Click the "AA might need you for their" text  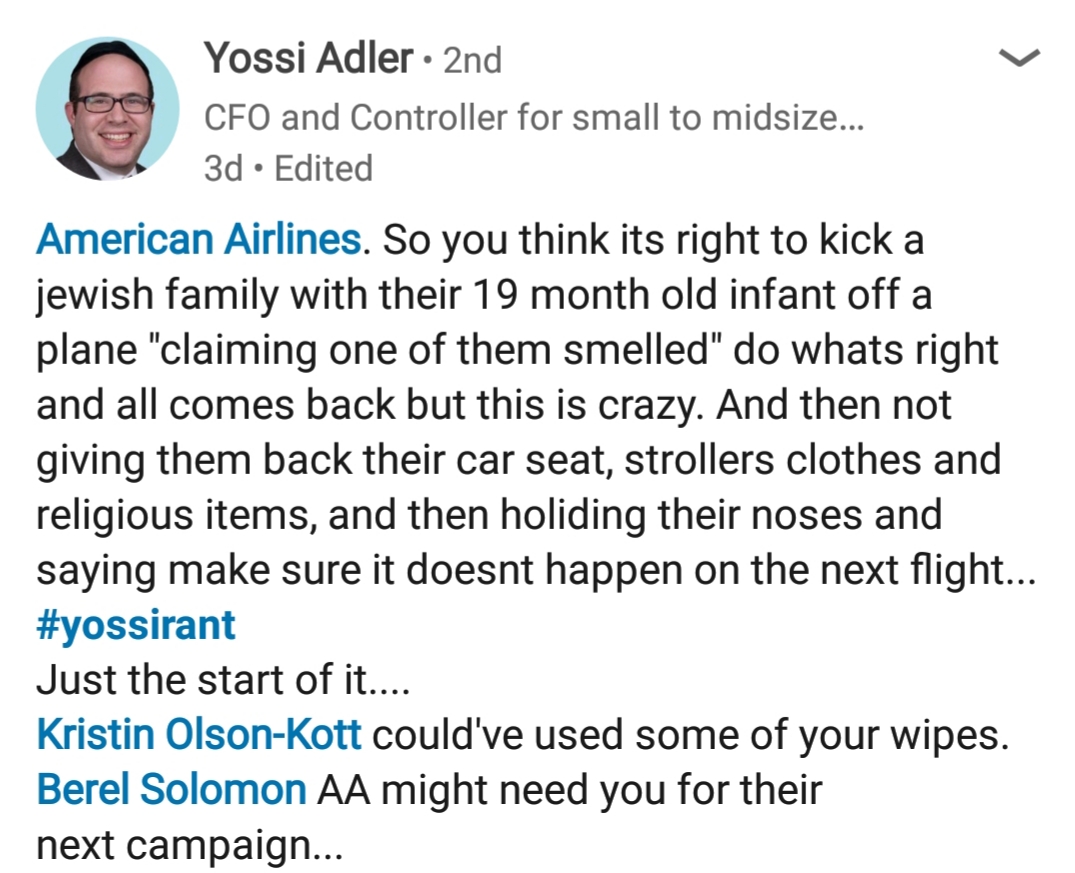click(568, 790)
